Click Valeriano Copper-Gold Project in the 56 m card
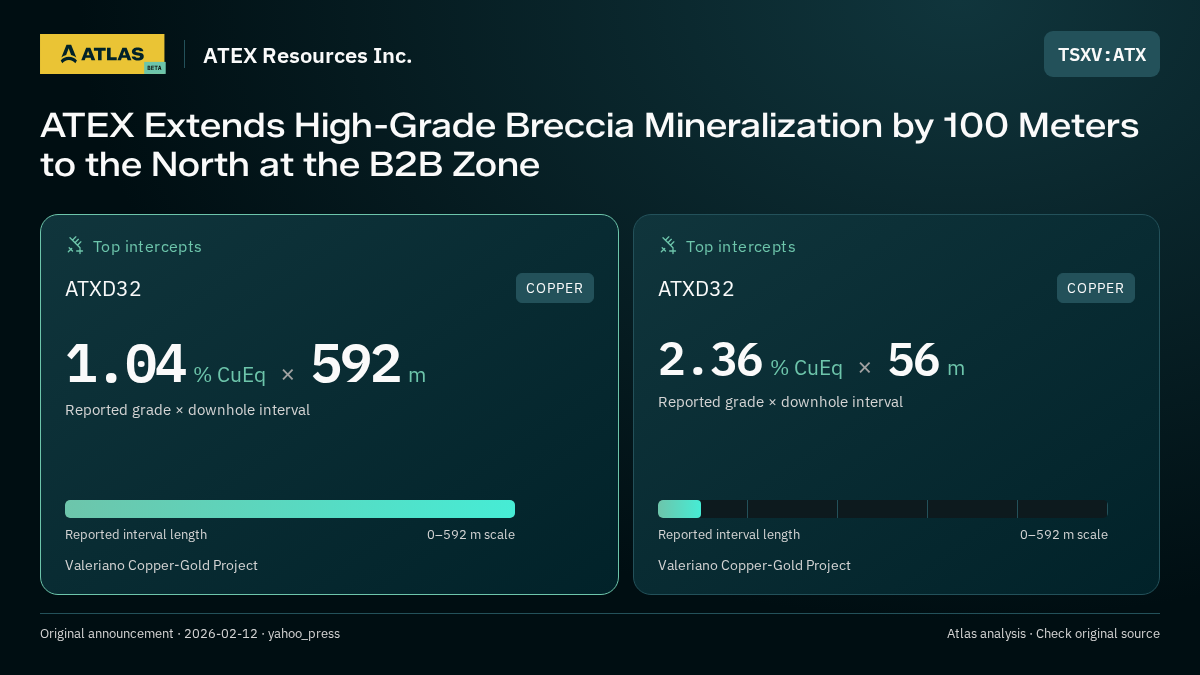Viewport: 1200px width, 675px height. click(x=754, y=565)
